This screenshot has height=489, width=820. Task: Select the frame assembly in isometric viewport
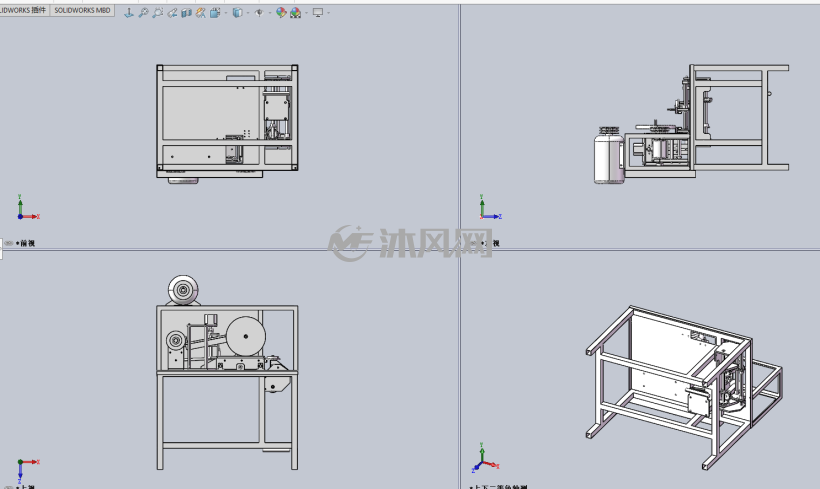click(x=685, y=387)
